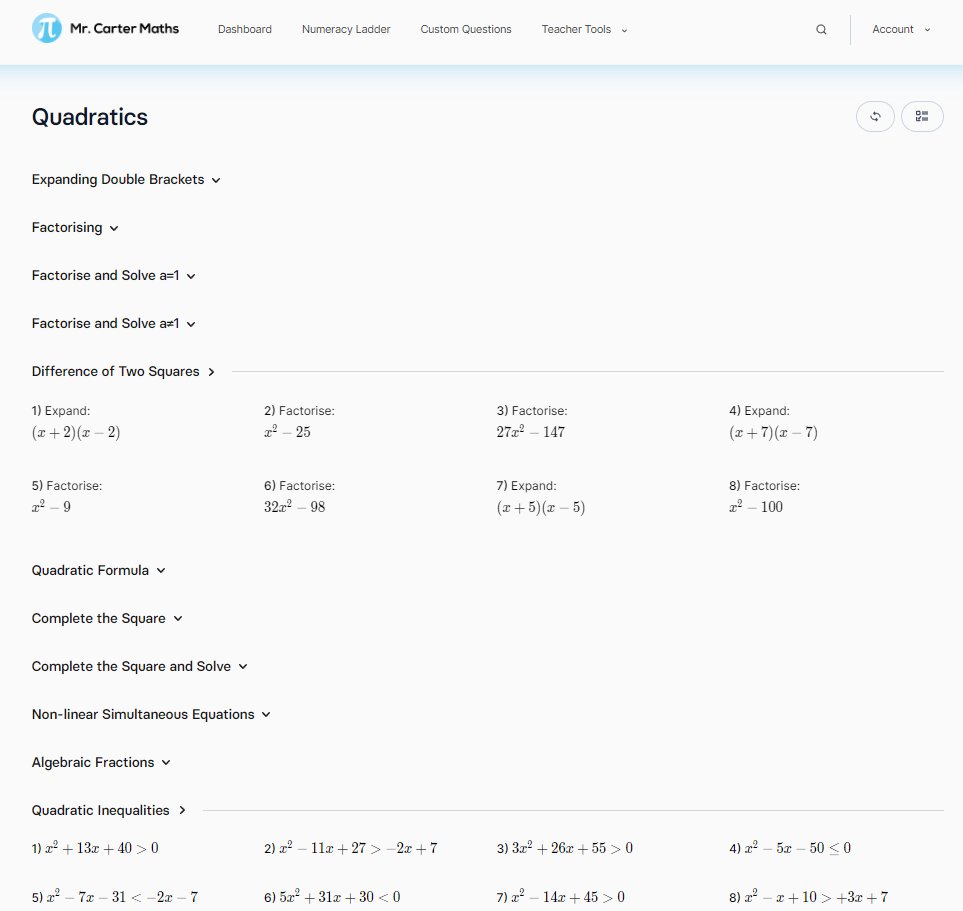Viewport: 963px width, 911px height.
Task: Click inequality x²−7x−31<−2x−7
Action: coord(115,897)
